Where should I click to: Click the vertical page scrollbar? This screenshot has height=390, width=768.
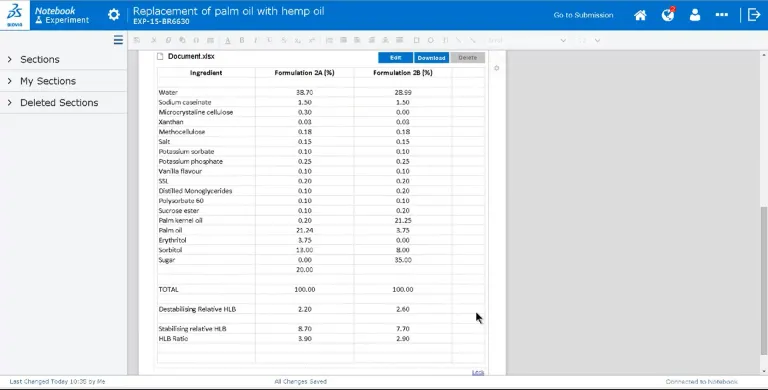point(764,280)
